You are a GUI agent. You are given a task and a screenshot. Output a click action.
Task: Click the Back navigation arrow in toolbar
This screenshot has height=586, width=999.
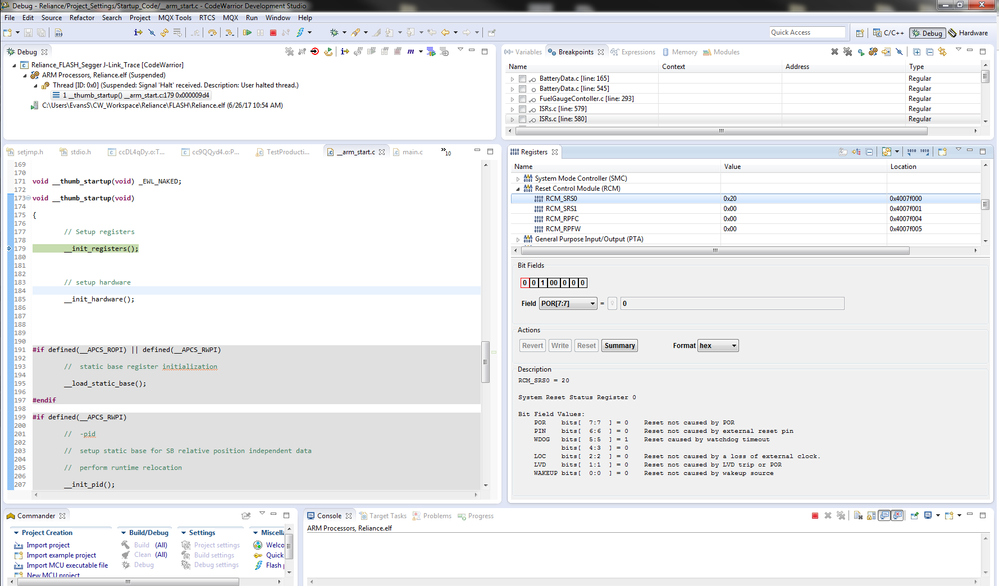(x=445, y=32)
